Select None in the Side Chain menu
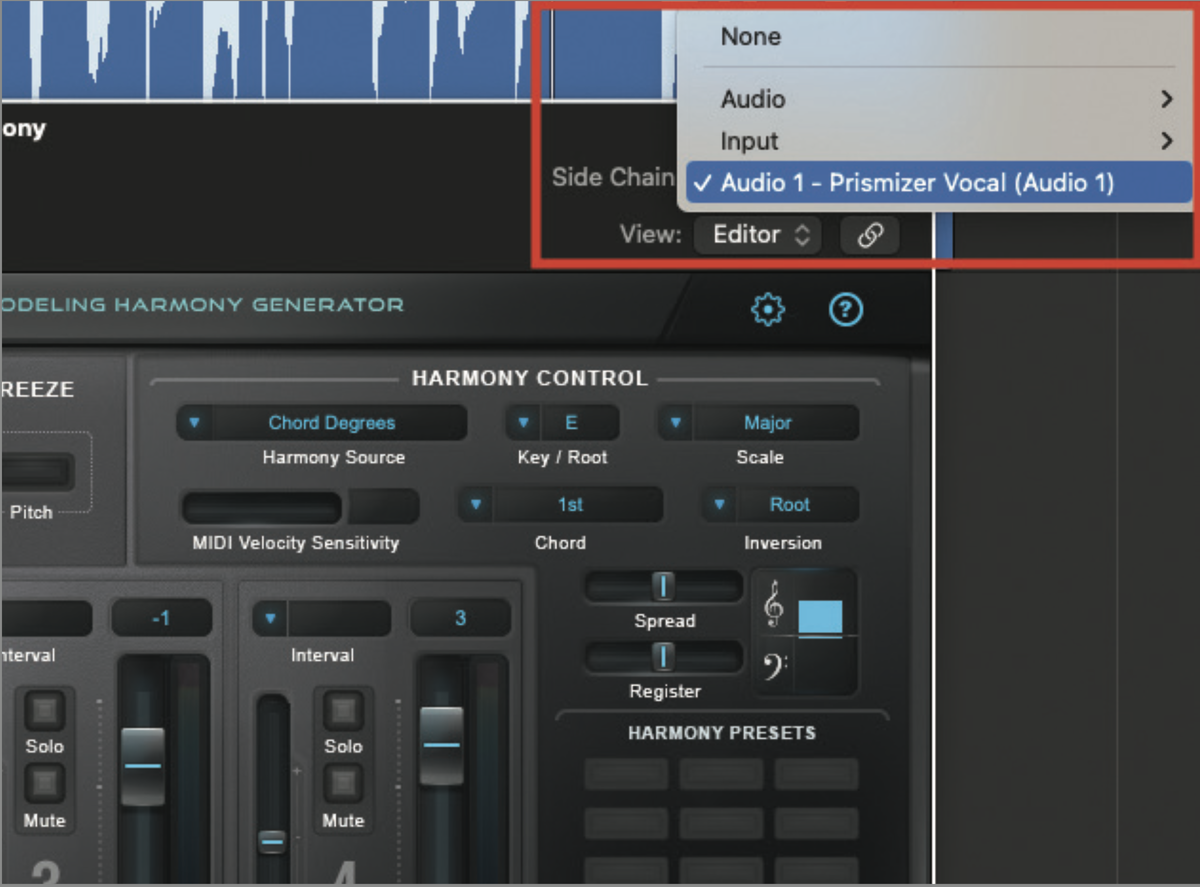Screen dimensions: 1200x887 click(750, 36)
